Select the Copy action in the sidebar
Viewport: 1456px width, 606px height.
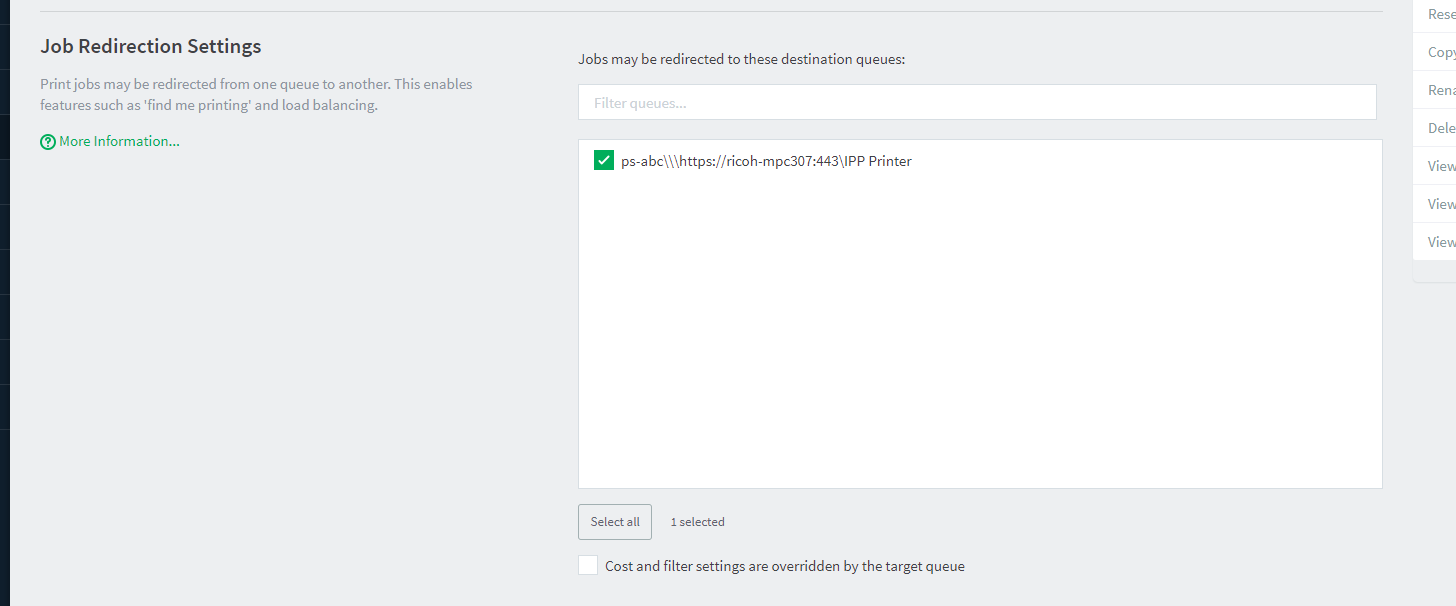click(1440, 51)
